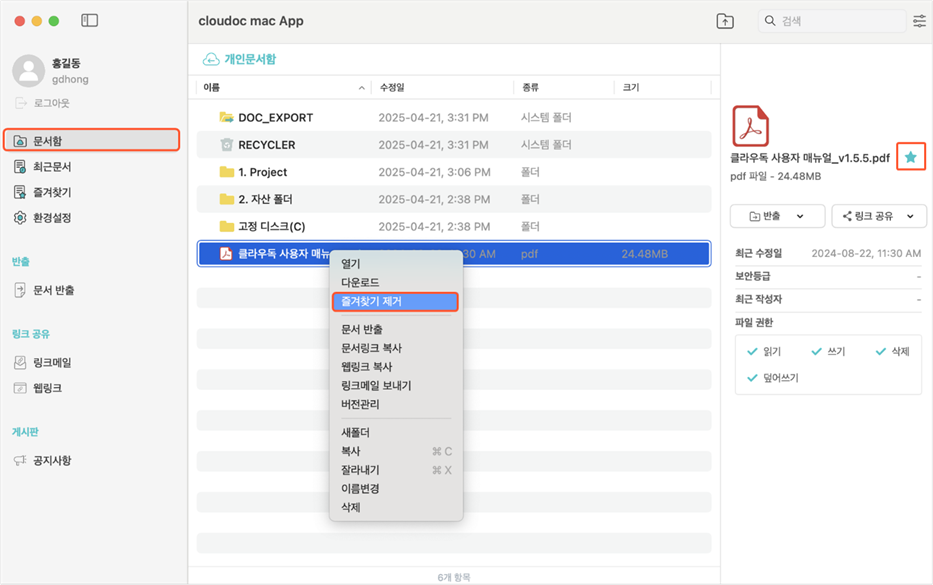
Task: Select 즐겨찾기 제거 in context menu
Action: (x=394, y=301)
